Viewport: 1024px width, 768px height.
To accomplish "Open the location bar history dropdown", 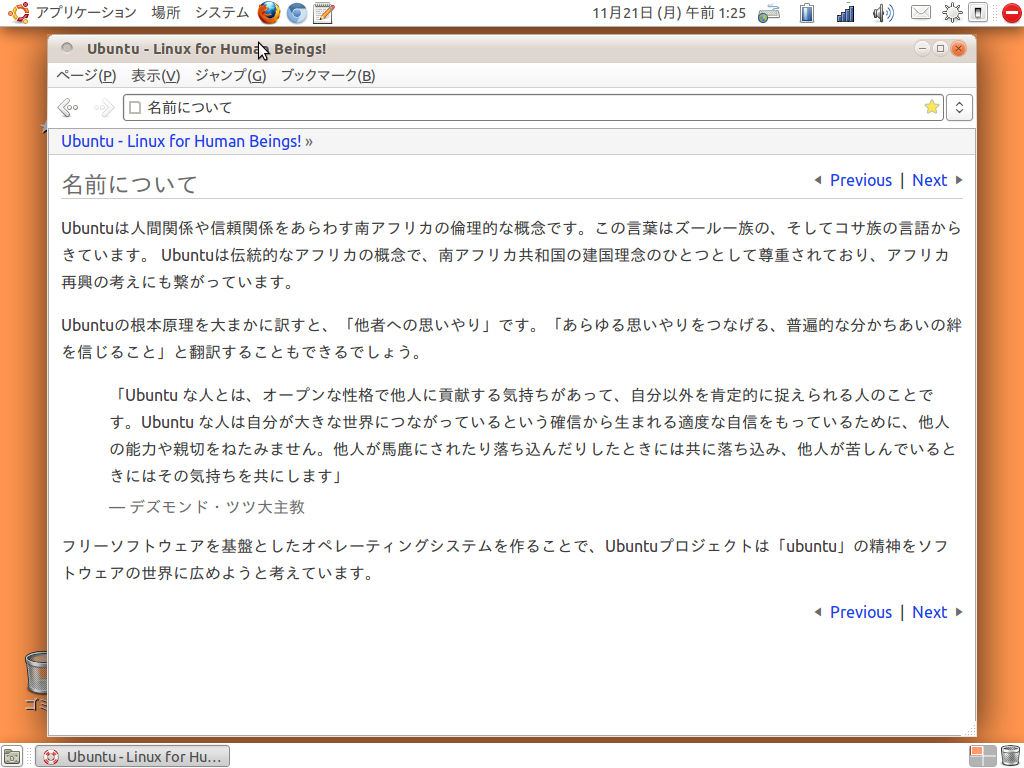I will coord(959,107).
